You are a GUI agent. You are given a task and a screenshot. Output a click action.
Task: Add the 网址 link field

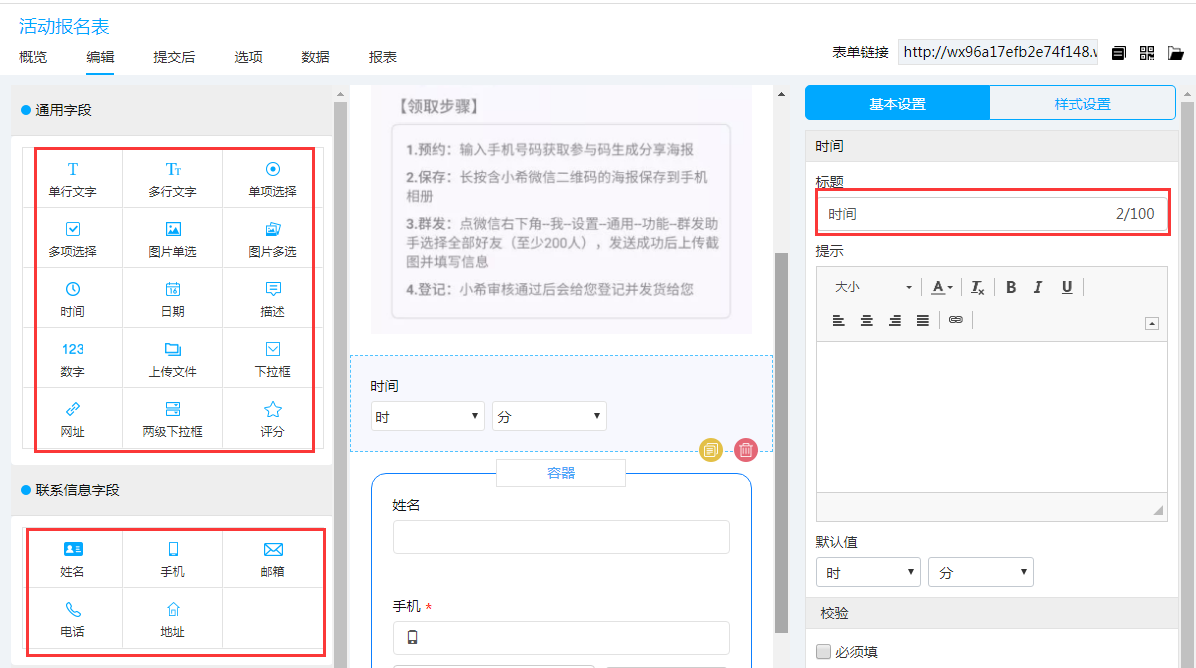(x=72, y=419)
